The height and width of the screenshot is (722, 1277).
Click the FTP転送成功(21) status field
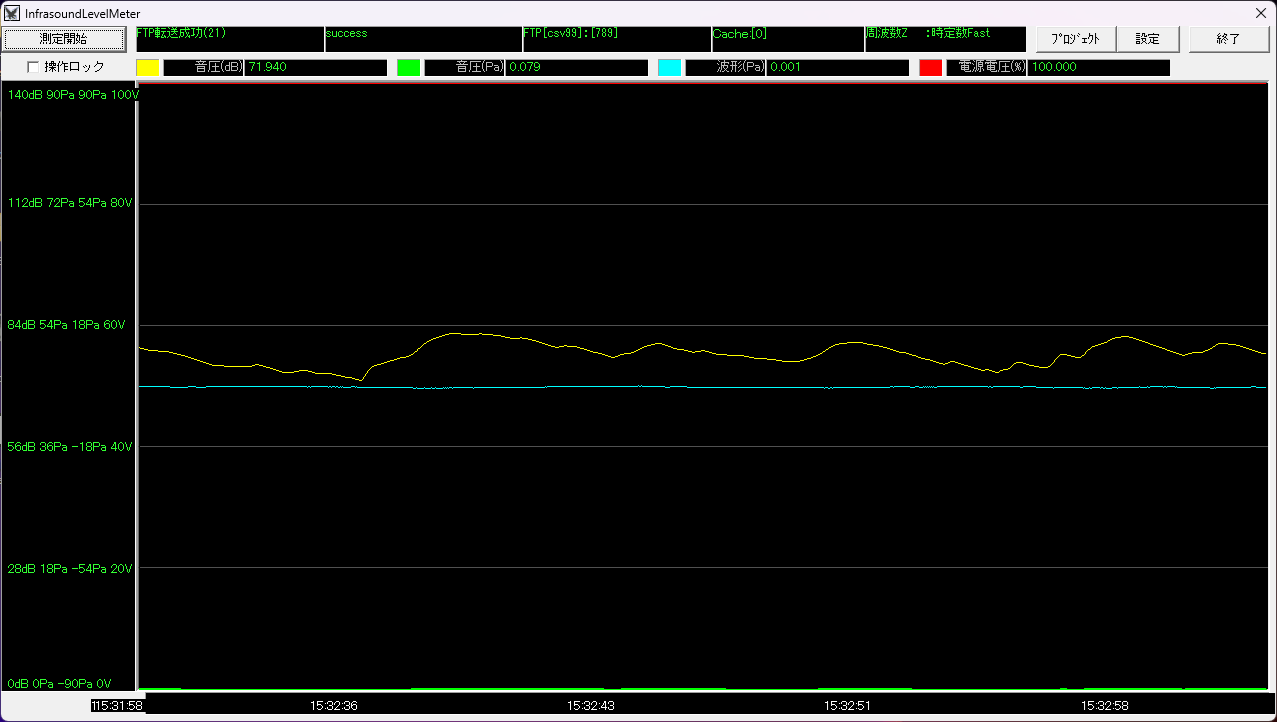(229, 39)
